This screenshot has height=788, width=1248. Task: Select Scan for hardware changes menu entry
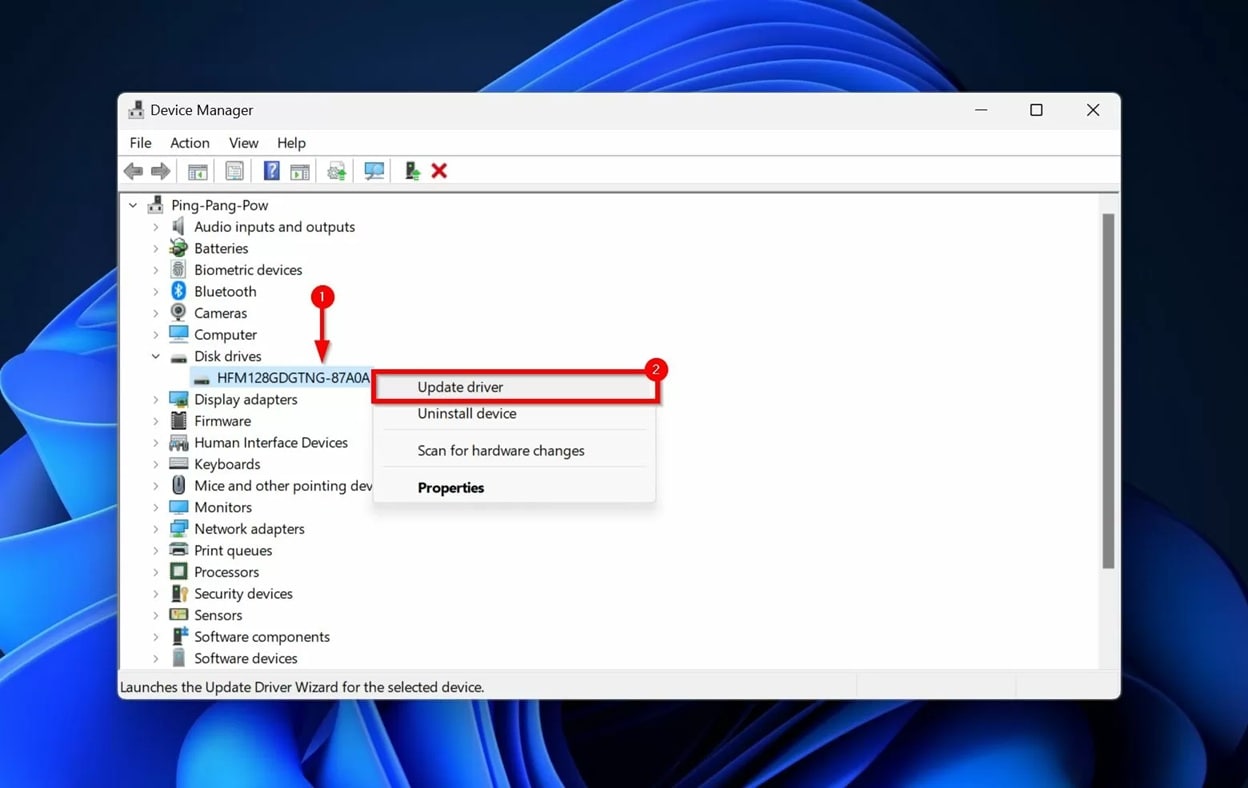[515, 450]
